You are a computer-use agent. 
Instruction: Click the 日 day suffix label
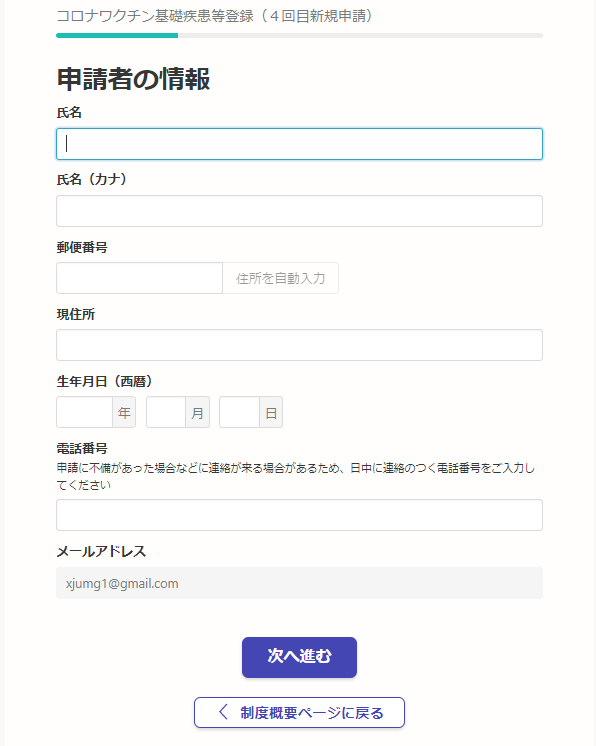pos(271,412)
